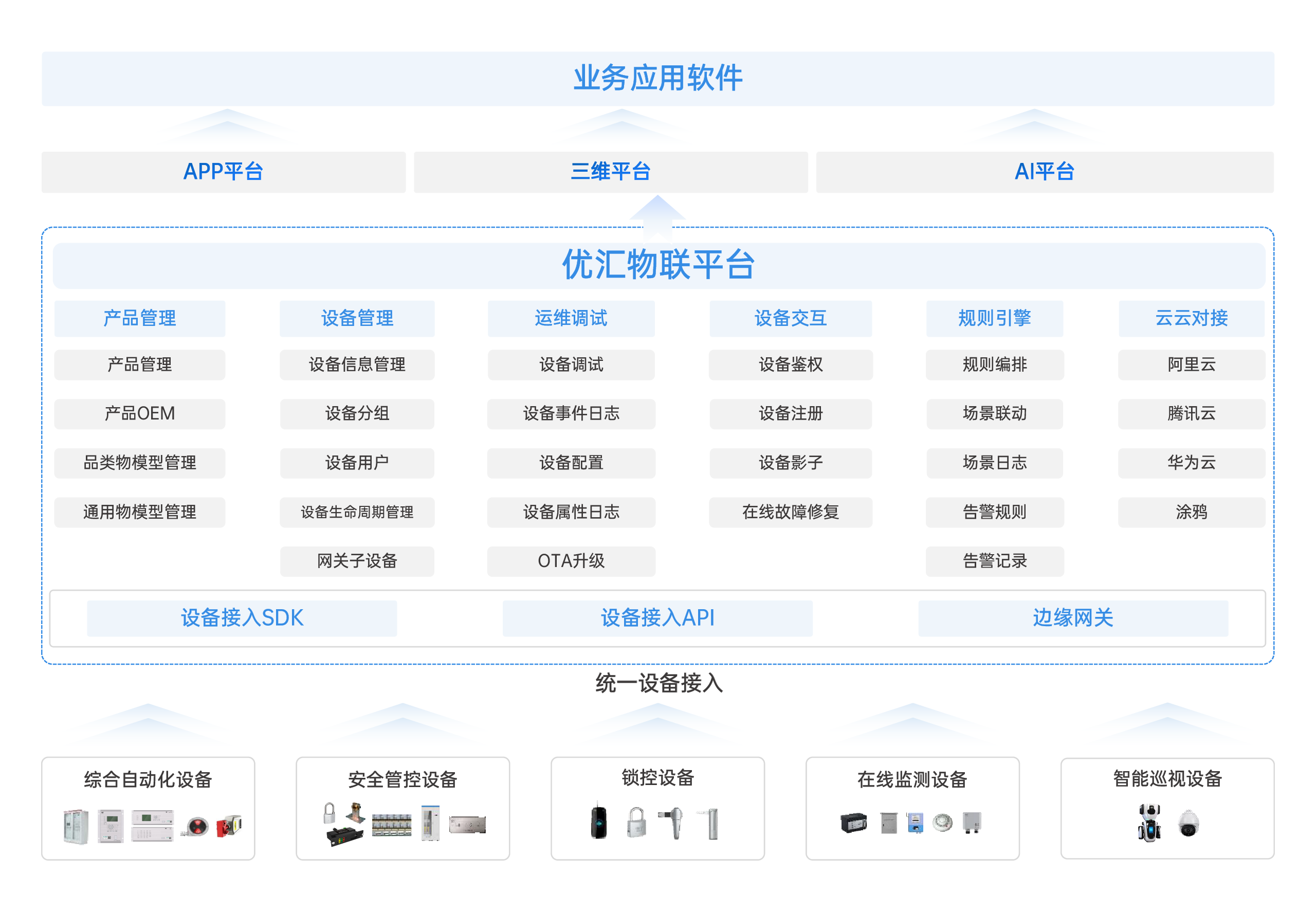Click the 业务应用软件 top banner
The height and width of the screenshot is (912, 1316).
click(657, 78)
